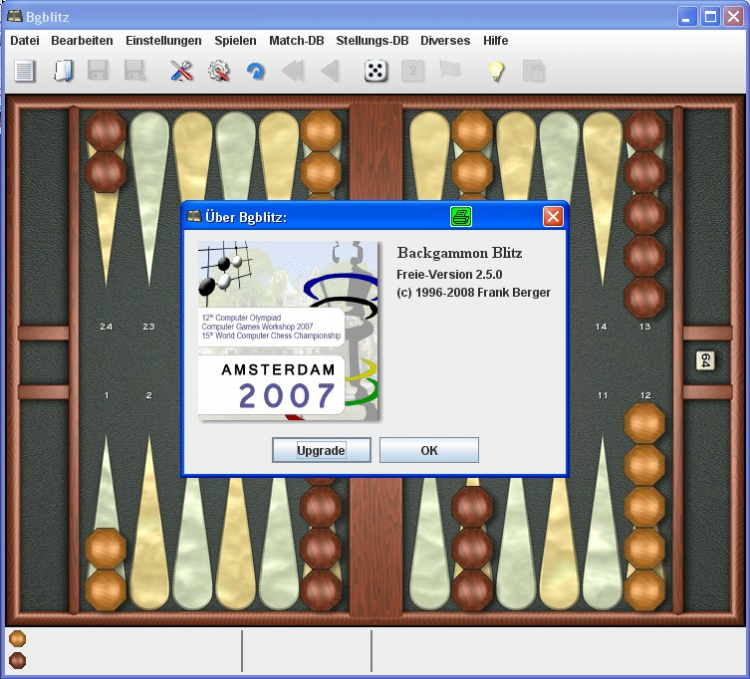Close the Über Bgblitz dialog
750x679 pixels.
pos(553,217)
